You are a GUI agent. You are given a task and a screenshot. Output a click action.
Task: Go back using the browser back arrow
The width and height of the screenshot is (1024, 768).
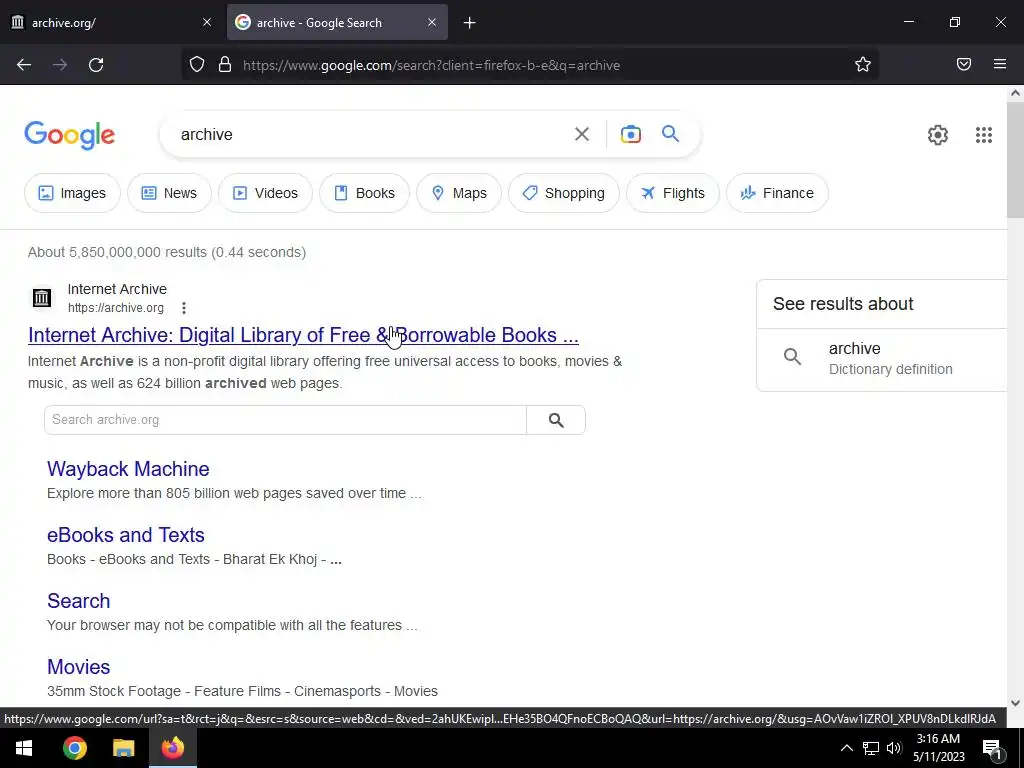pos(24,65)
